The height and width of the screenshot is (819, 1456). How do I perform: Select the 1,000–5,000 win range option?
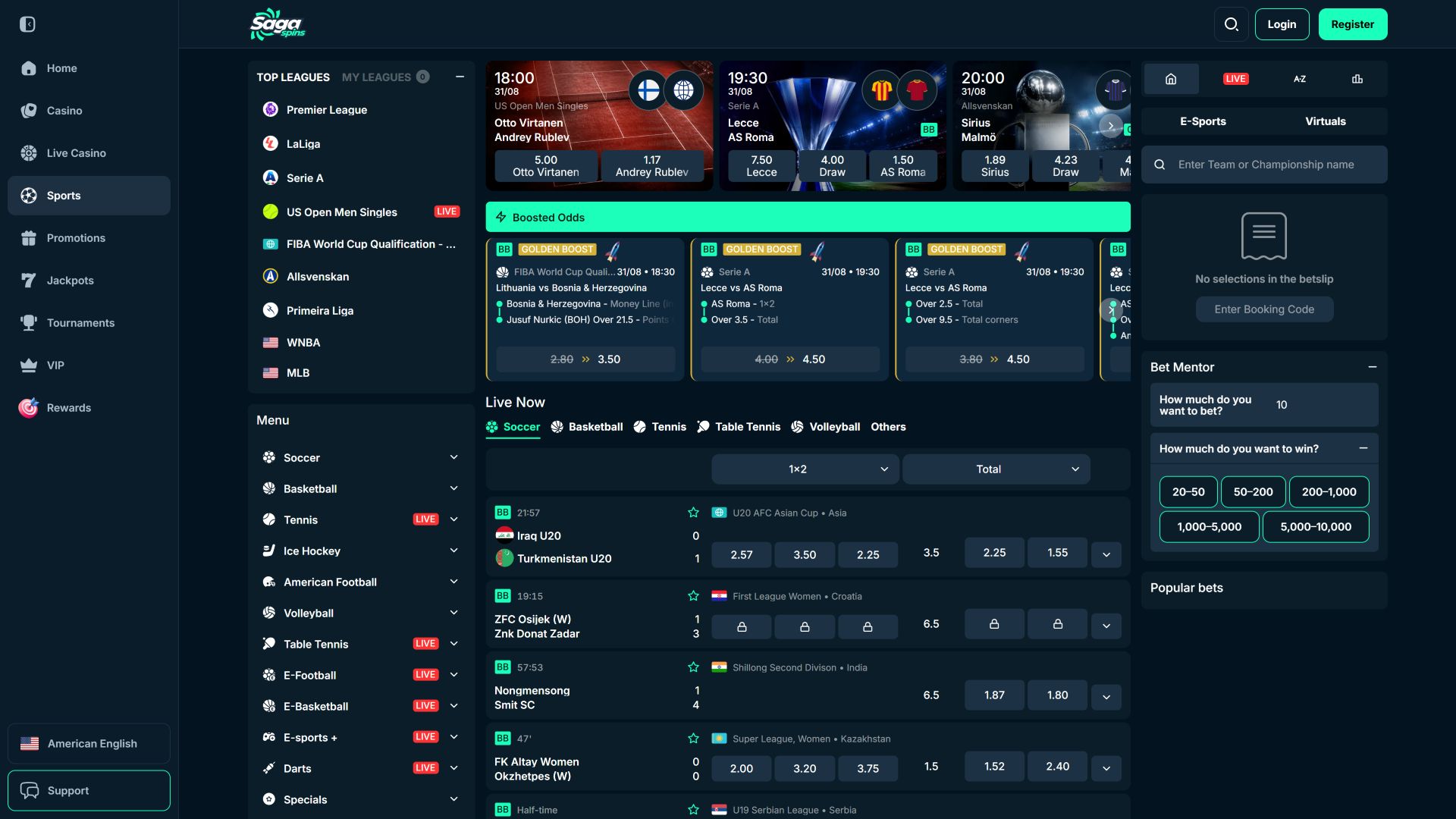(x=1209, y=527)
